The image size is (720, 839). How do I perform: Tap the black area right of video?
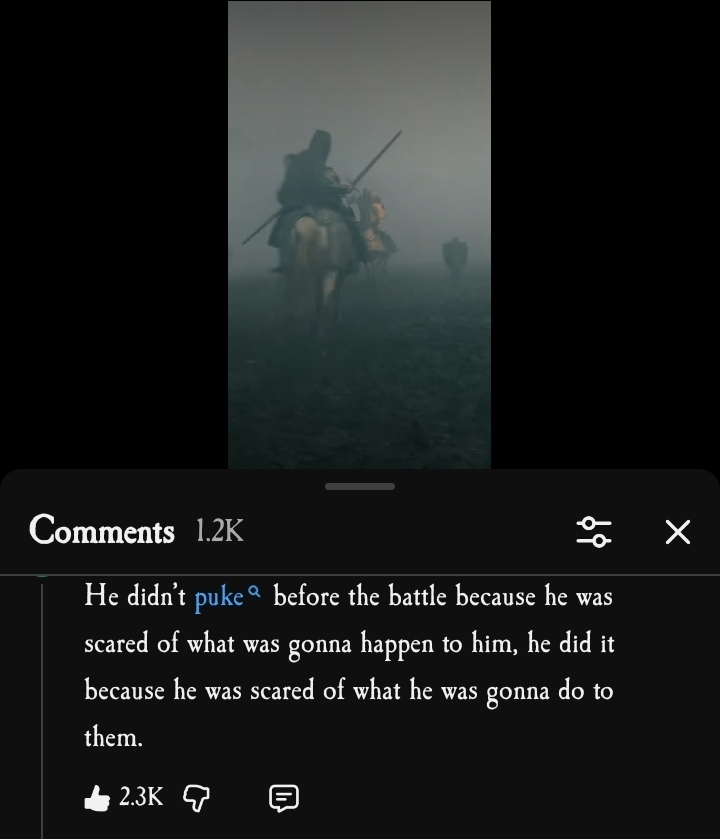(x=606, y=235)
